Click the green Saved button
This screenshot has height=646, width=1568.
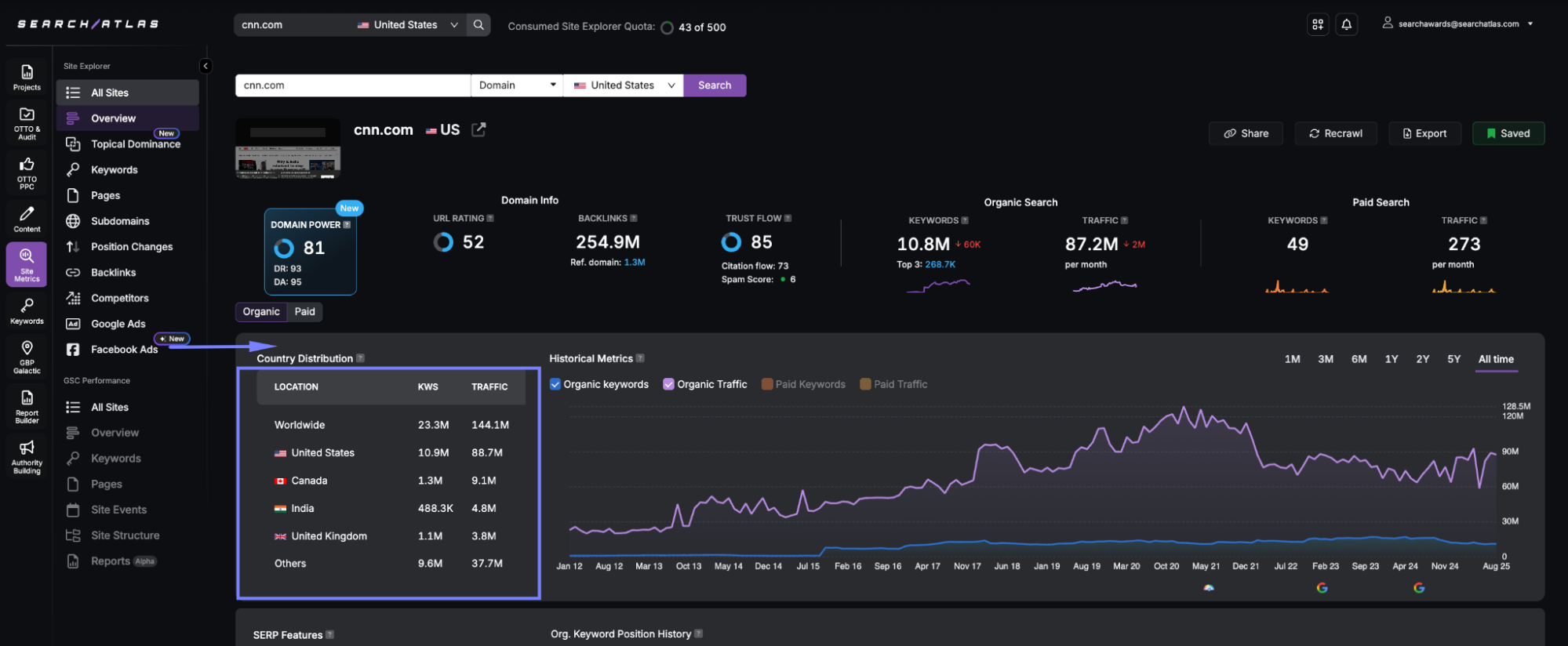pos(1508,133)
